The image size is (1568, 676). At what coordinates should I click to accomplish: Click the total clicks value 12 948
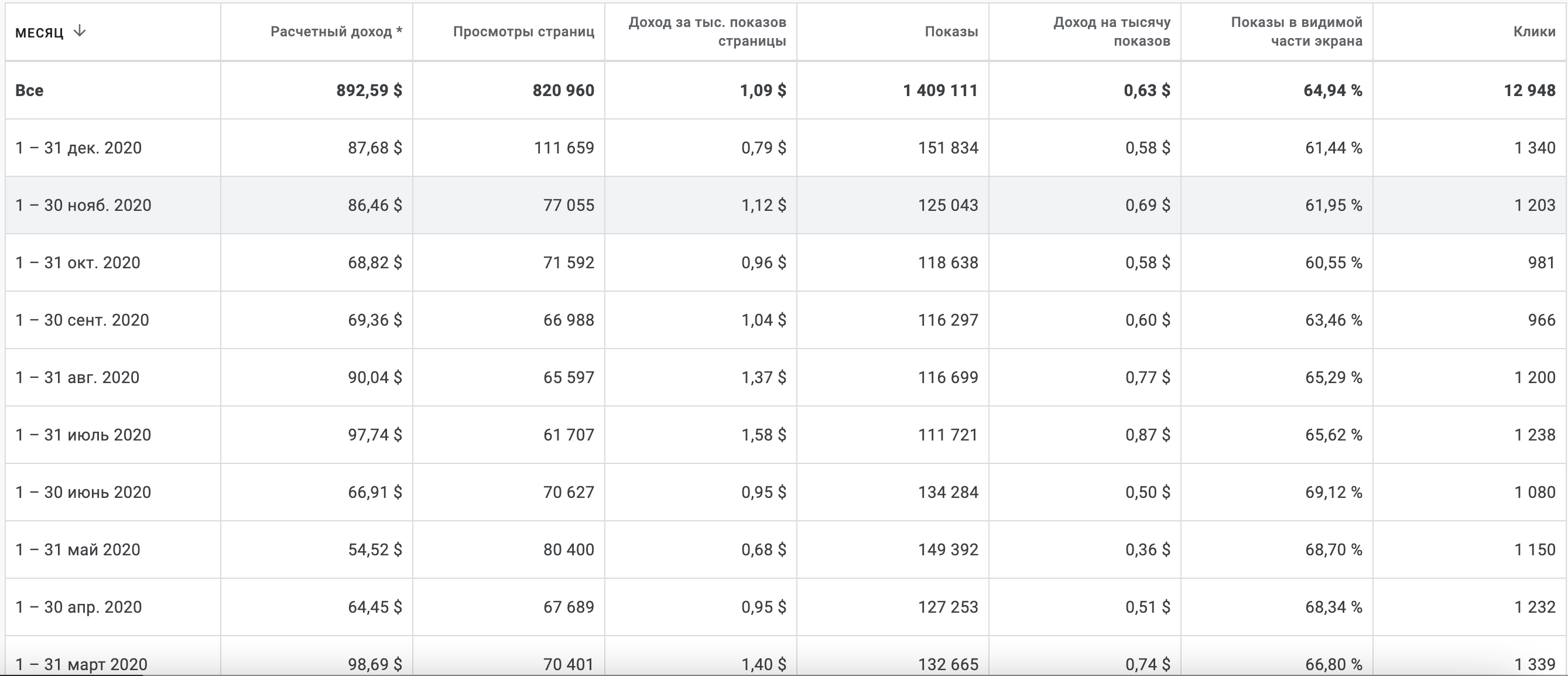1529,90
